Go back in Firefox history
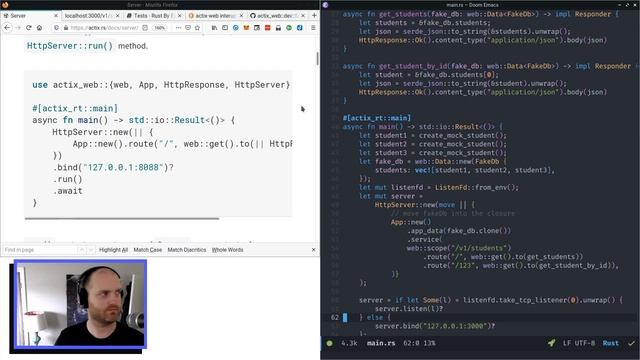The width and height of the screenshot is (640, 360). click(7, 28)
